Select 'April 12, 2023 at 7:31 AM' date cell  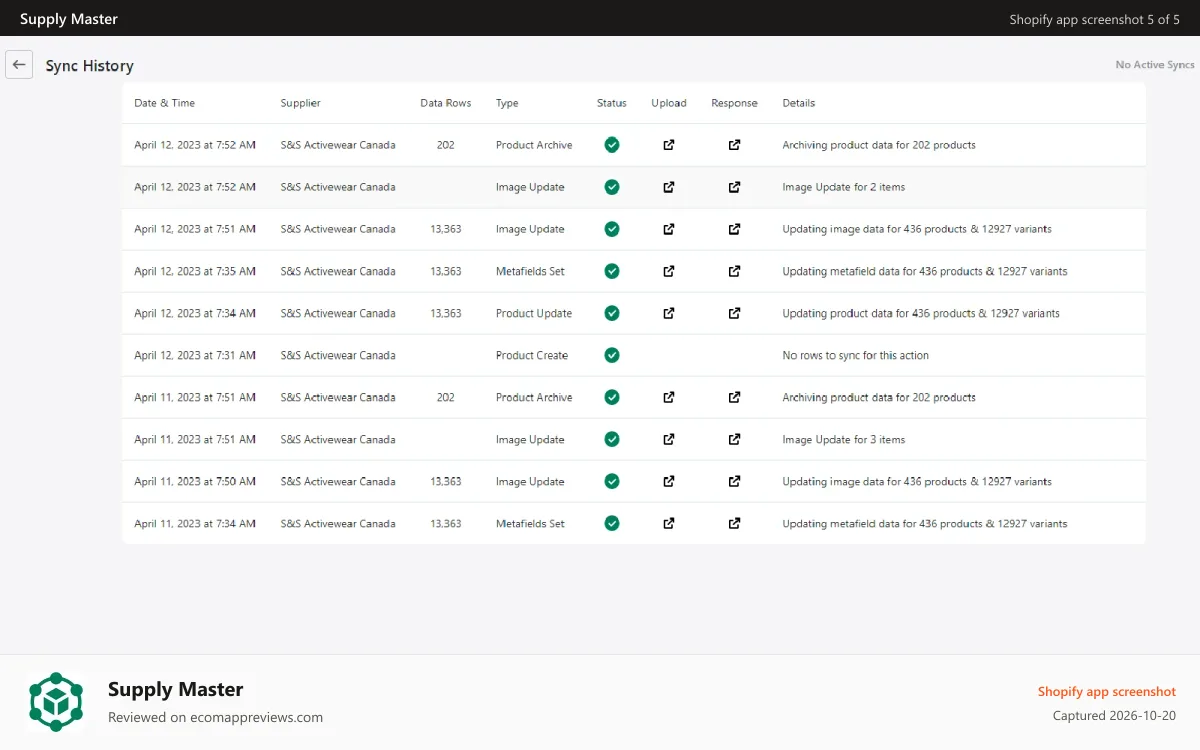pos(195,355)
